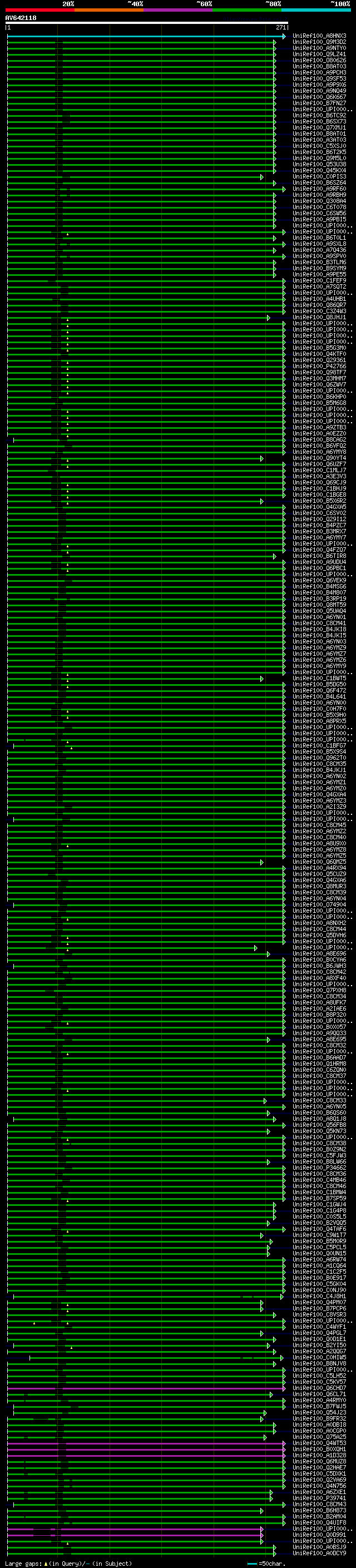Click the arrowhead ending the UniRef100_A9RF60 alignment

tap(284, 189)
